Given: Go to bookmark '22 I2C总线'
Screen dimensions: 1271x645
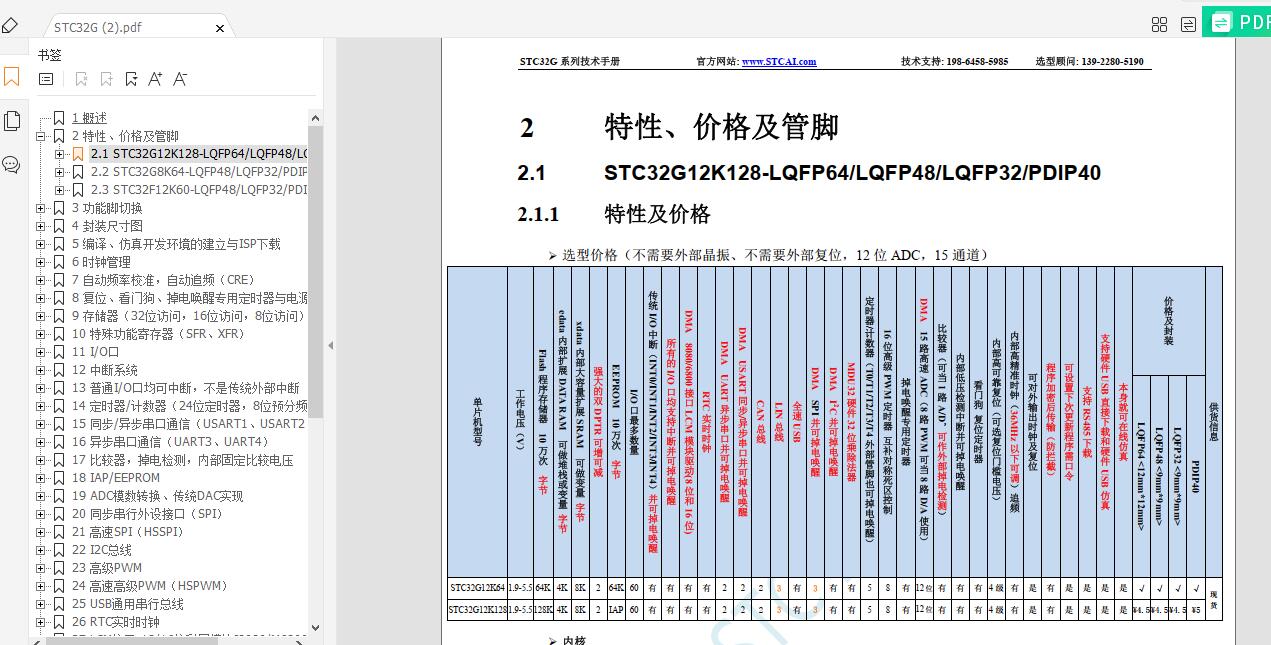Looking at the screenshot, I should point(102,550).
